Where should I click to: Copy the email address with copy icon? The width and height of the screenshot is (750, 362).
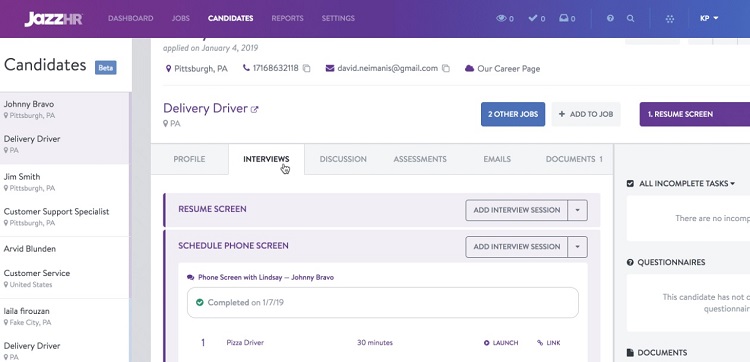(446, 68)
